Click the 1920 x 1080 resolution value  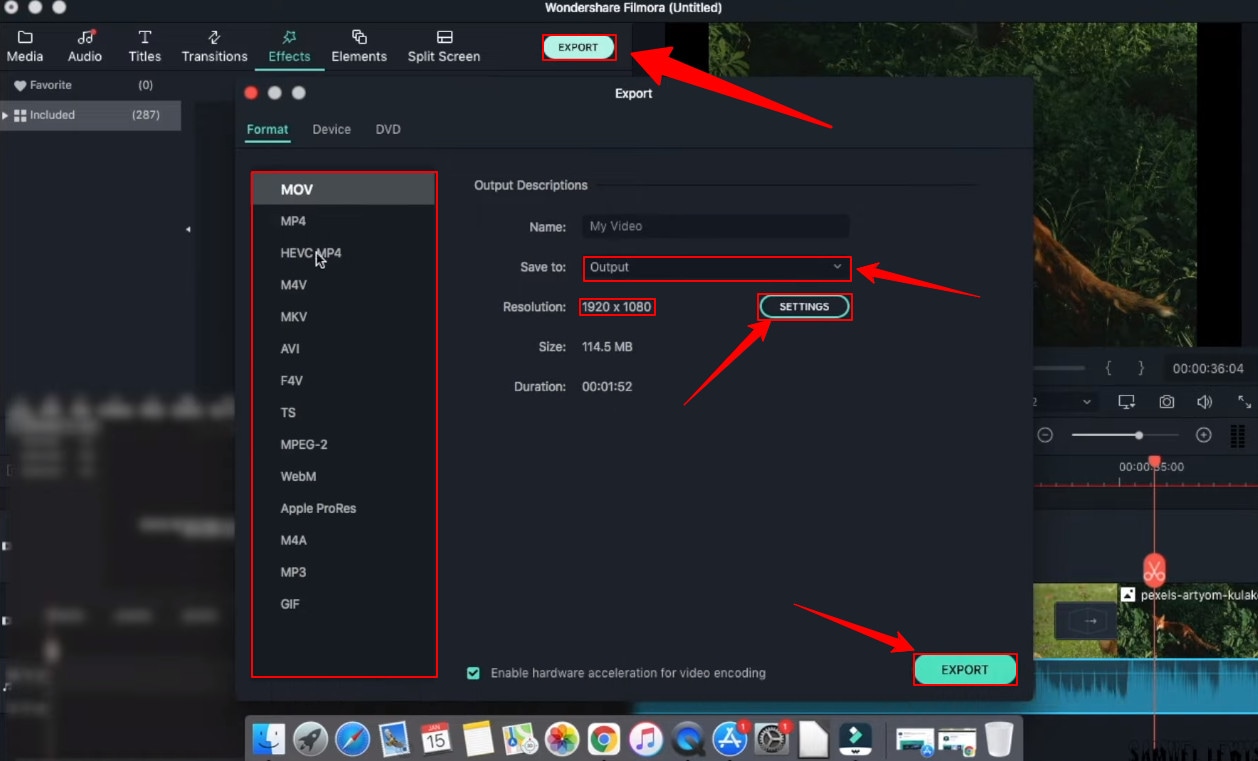(617, 307)
